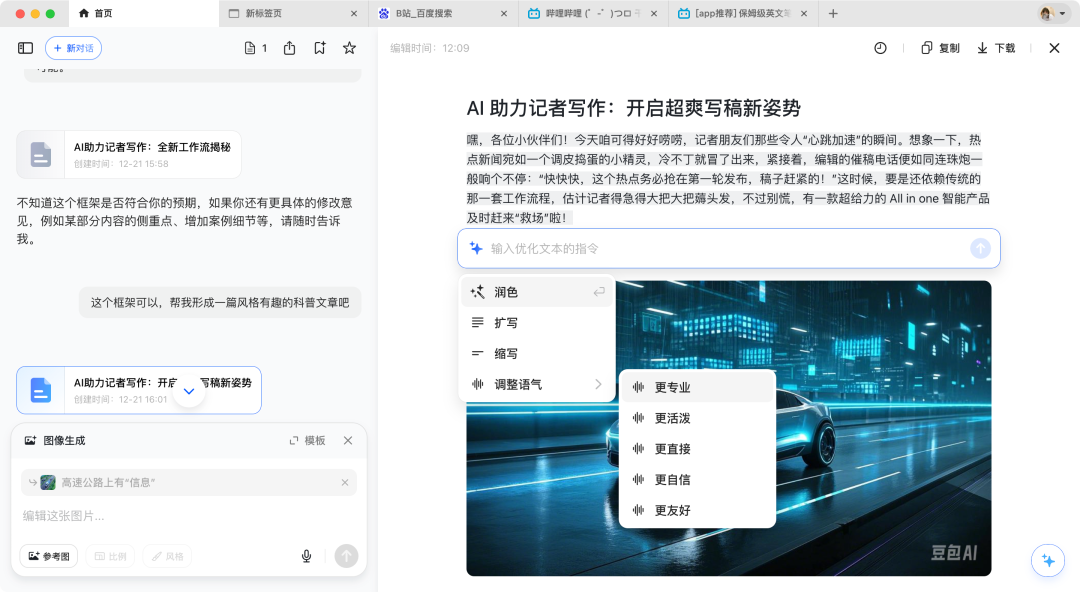Viewport: 1080px width, 592px height.
Task: Open edit history via the clock icon
Action: [879, 48]
